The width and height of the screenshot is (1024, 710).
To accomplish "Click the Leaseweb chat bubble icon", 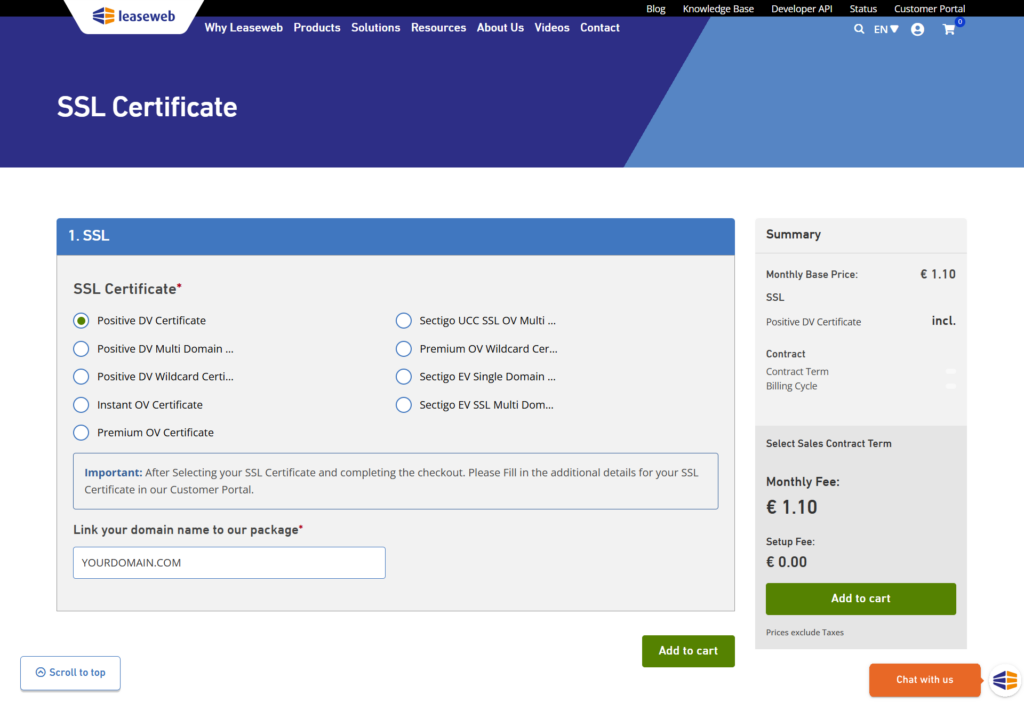I will click(1005, 680).
